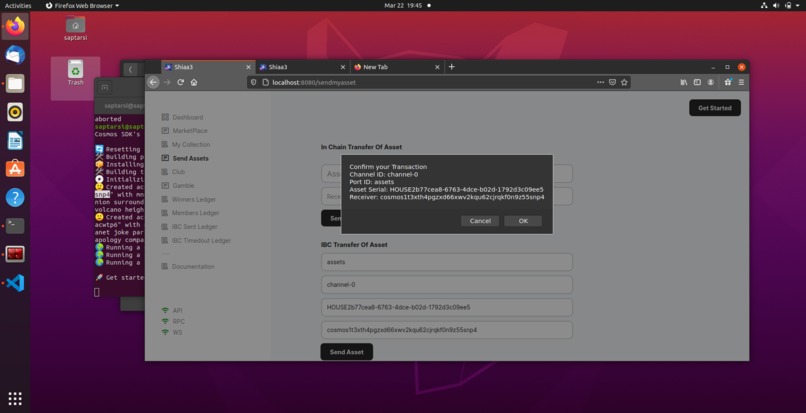Click the tracking protection shield icon
Viewport: 806px width, 413px height.
coord(253,82)
